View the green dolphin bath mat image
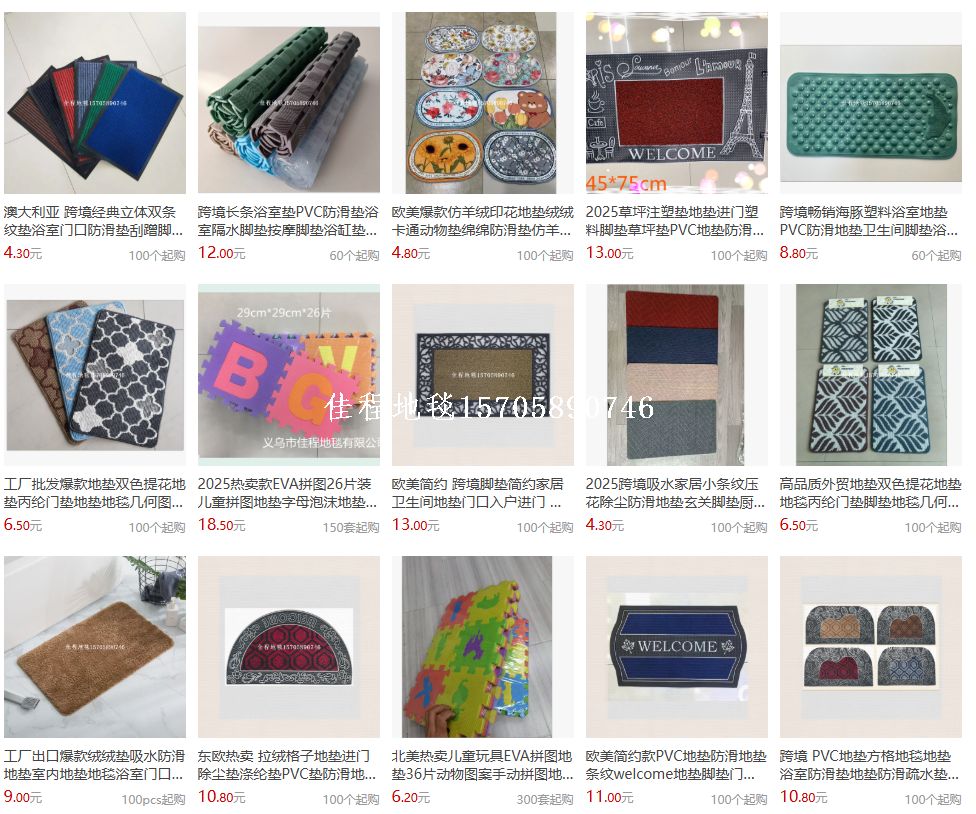 (x=871, y=103)
